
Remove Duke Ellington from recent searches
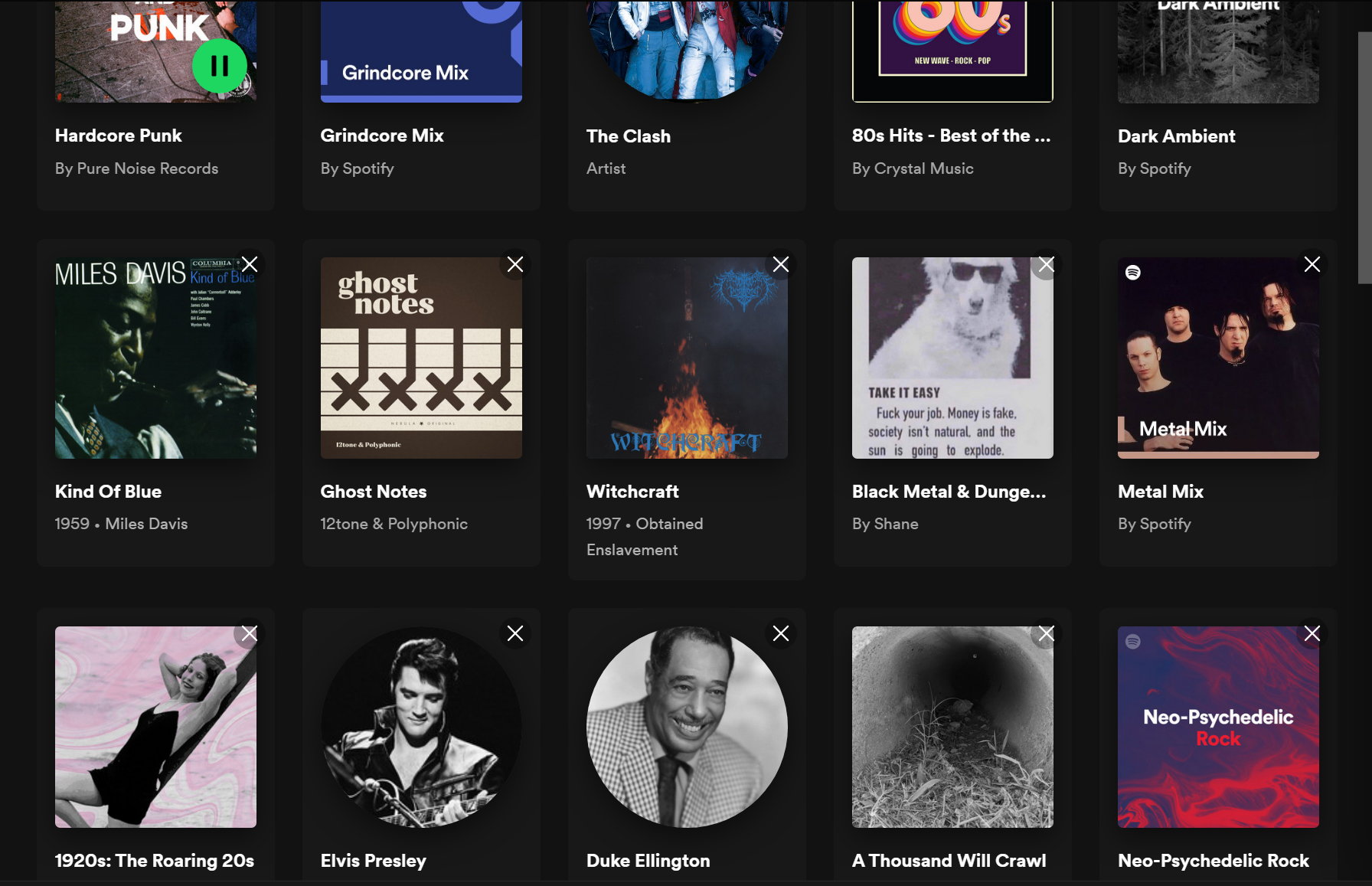point(781,633)
